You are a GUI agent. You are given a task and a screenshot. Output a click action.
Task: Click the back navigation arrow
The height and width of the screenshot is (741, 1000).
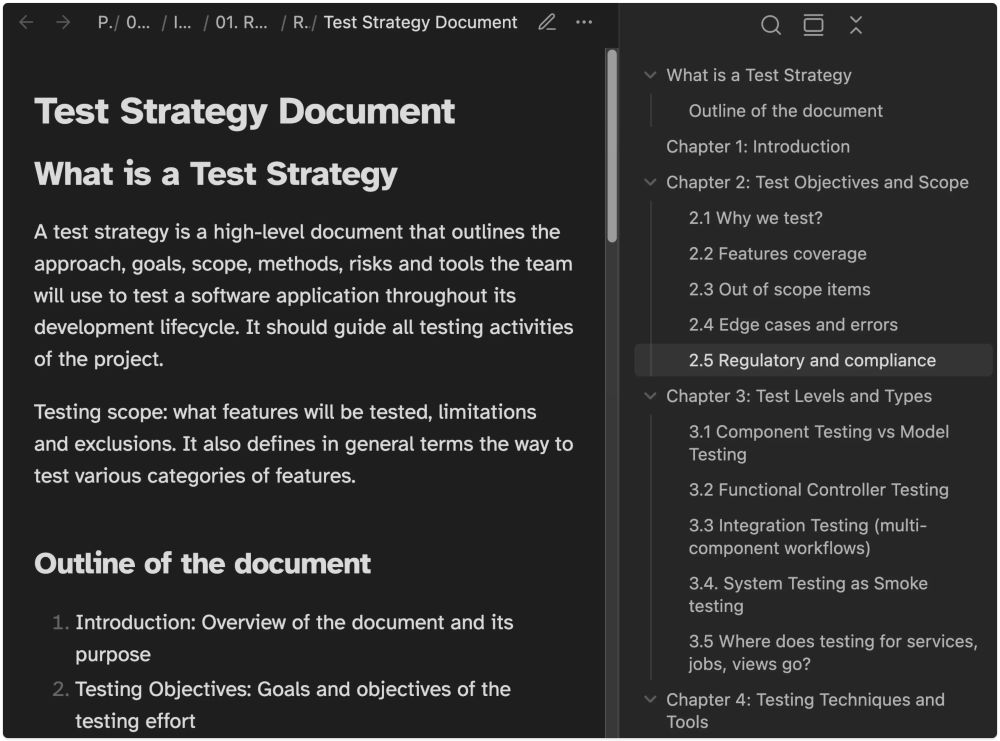[x=26, y=22]
